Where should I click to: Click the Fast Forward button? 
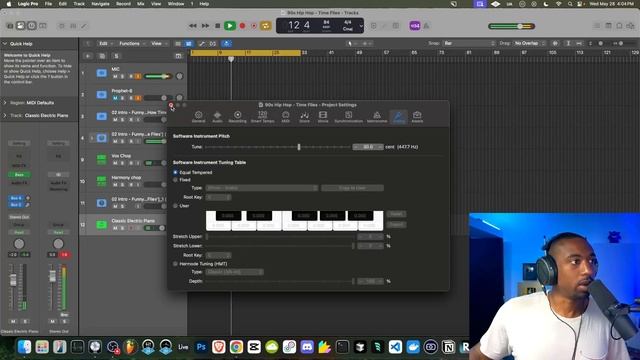(205, 26)
